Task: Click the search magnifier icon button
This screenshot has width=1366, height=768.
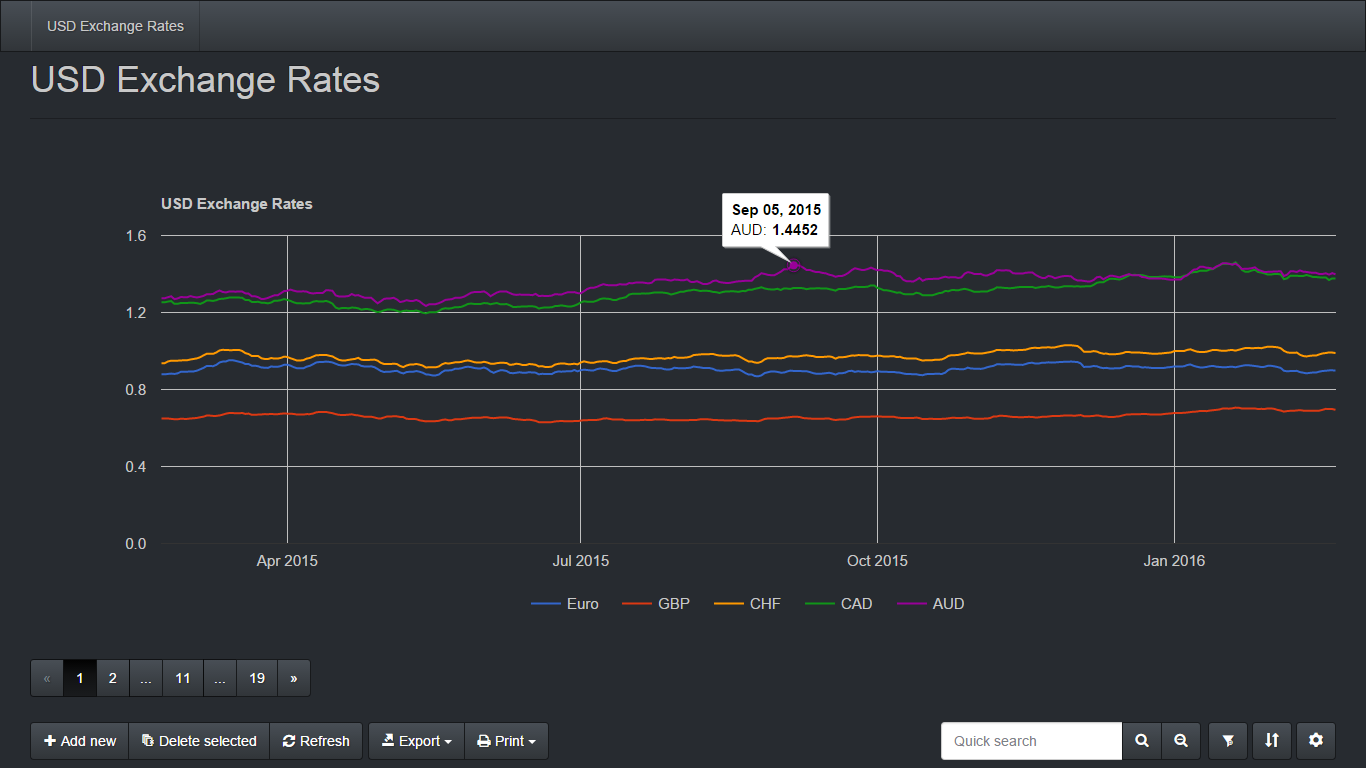Action: [x=1141, y=741]
